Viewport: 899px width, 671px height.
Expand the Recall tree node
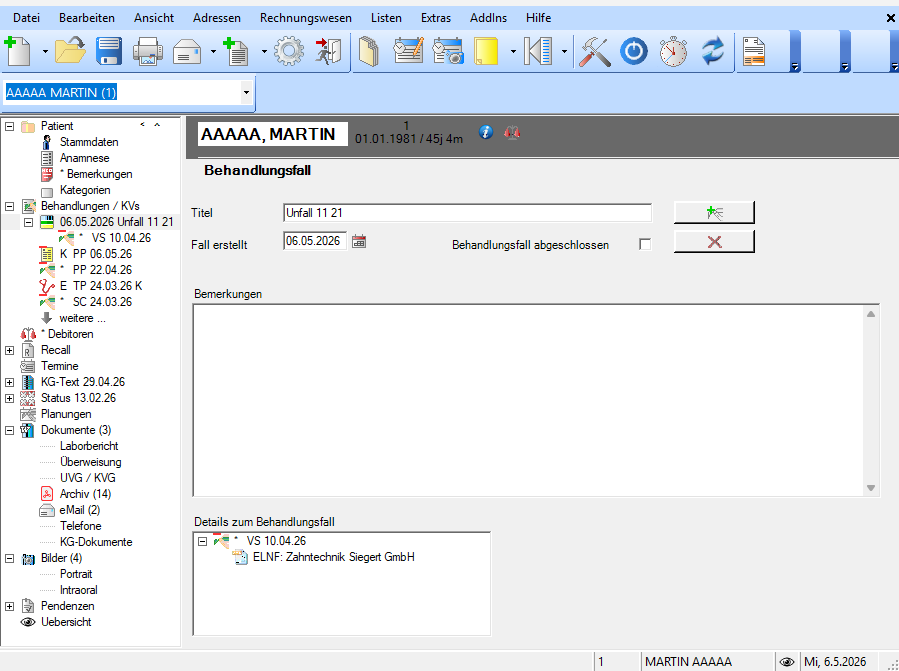point(10,350)
